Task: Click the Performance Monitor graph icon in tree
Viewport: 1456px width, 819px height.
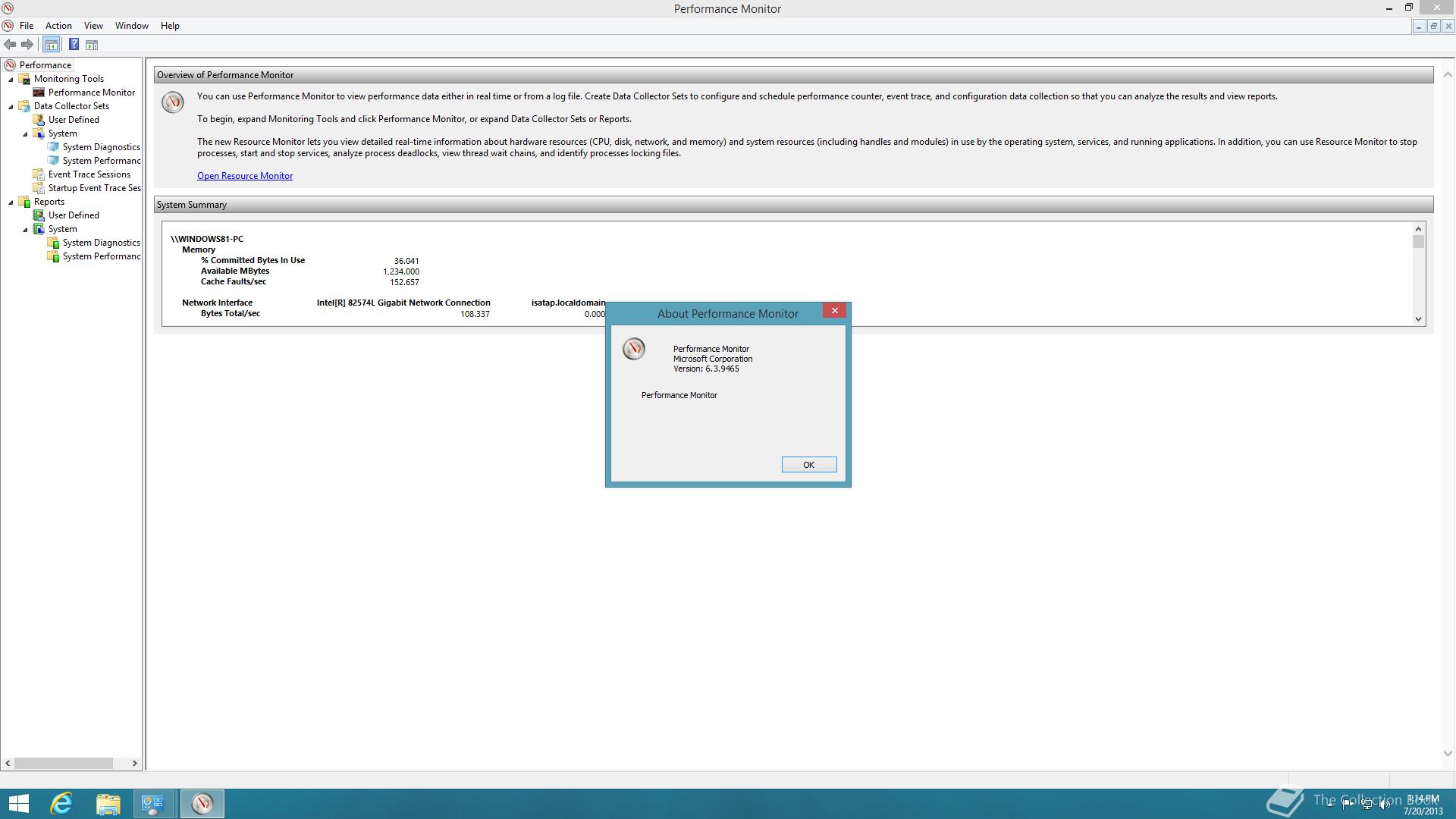Action: pos(39,93)
